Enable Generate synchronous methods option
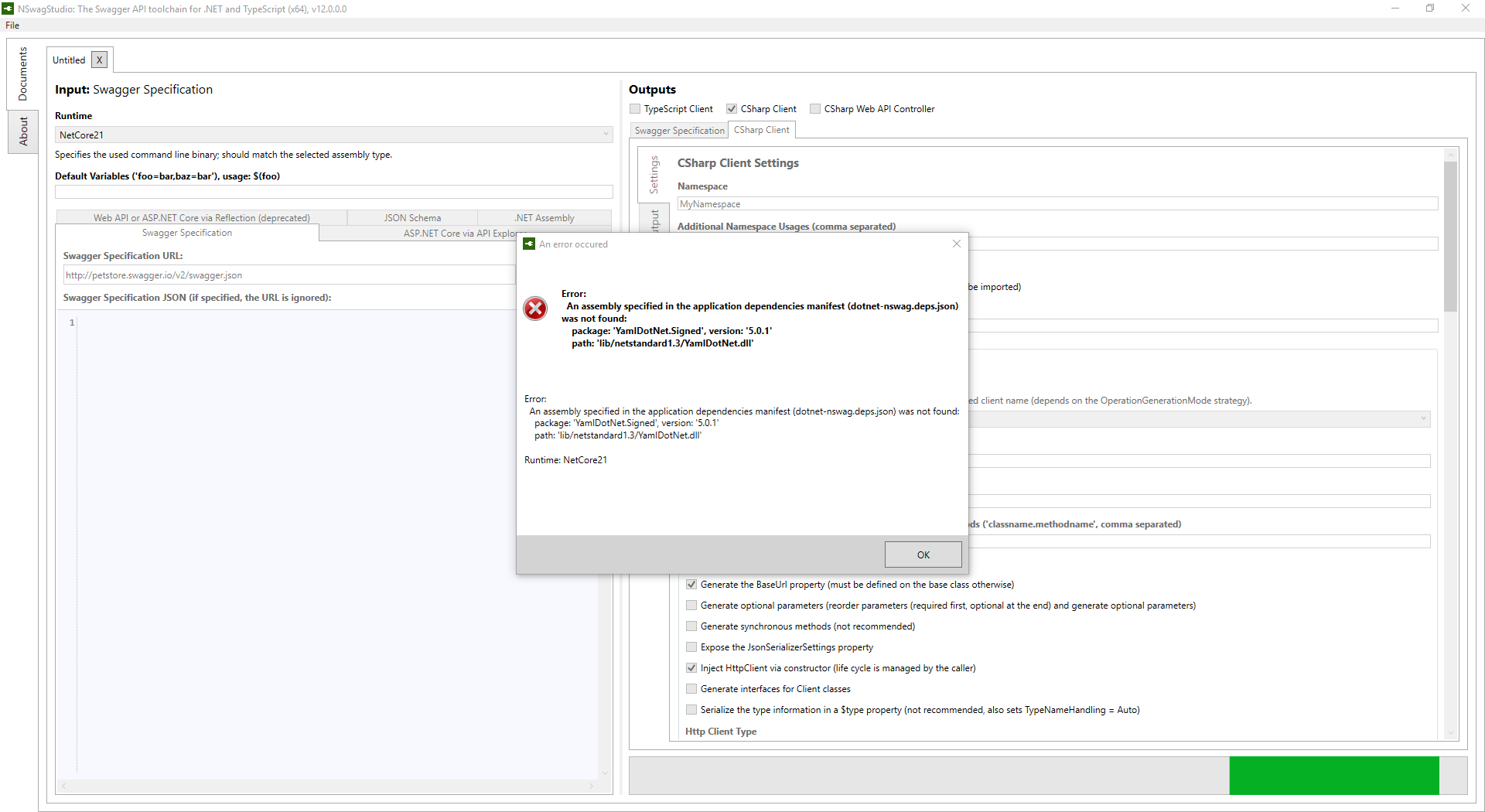Viewport: 1485px width, 812px height. pyautogui.click(x=691, y=626)
